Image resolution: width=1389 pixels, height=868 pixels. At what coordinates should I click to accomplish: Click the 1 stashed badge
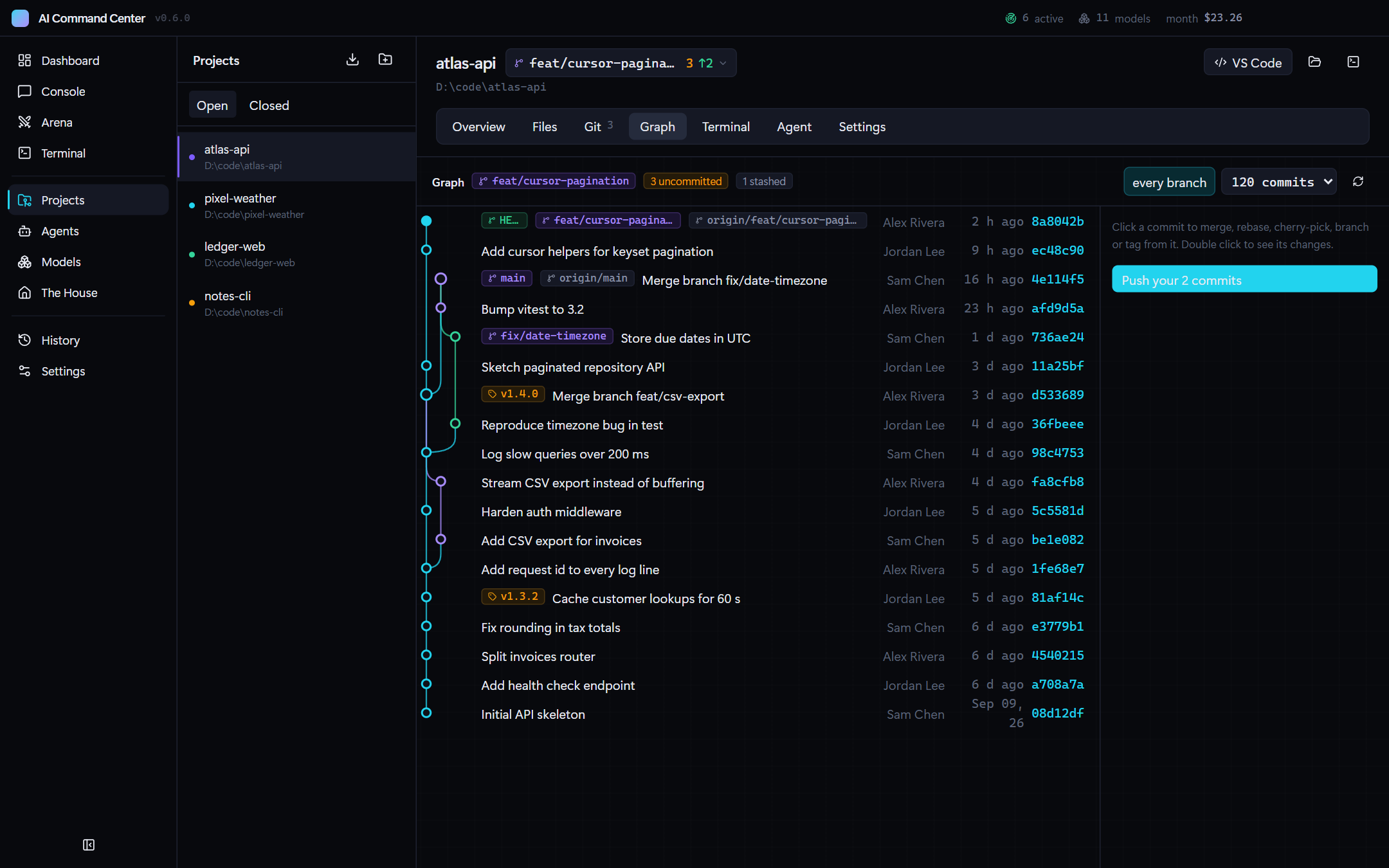click(764, 181)
